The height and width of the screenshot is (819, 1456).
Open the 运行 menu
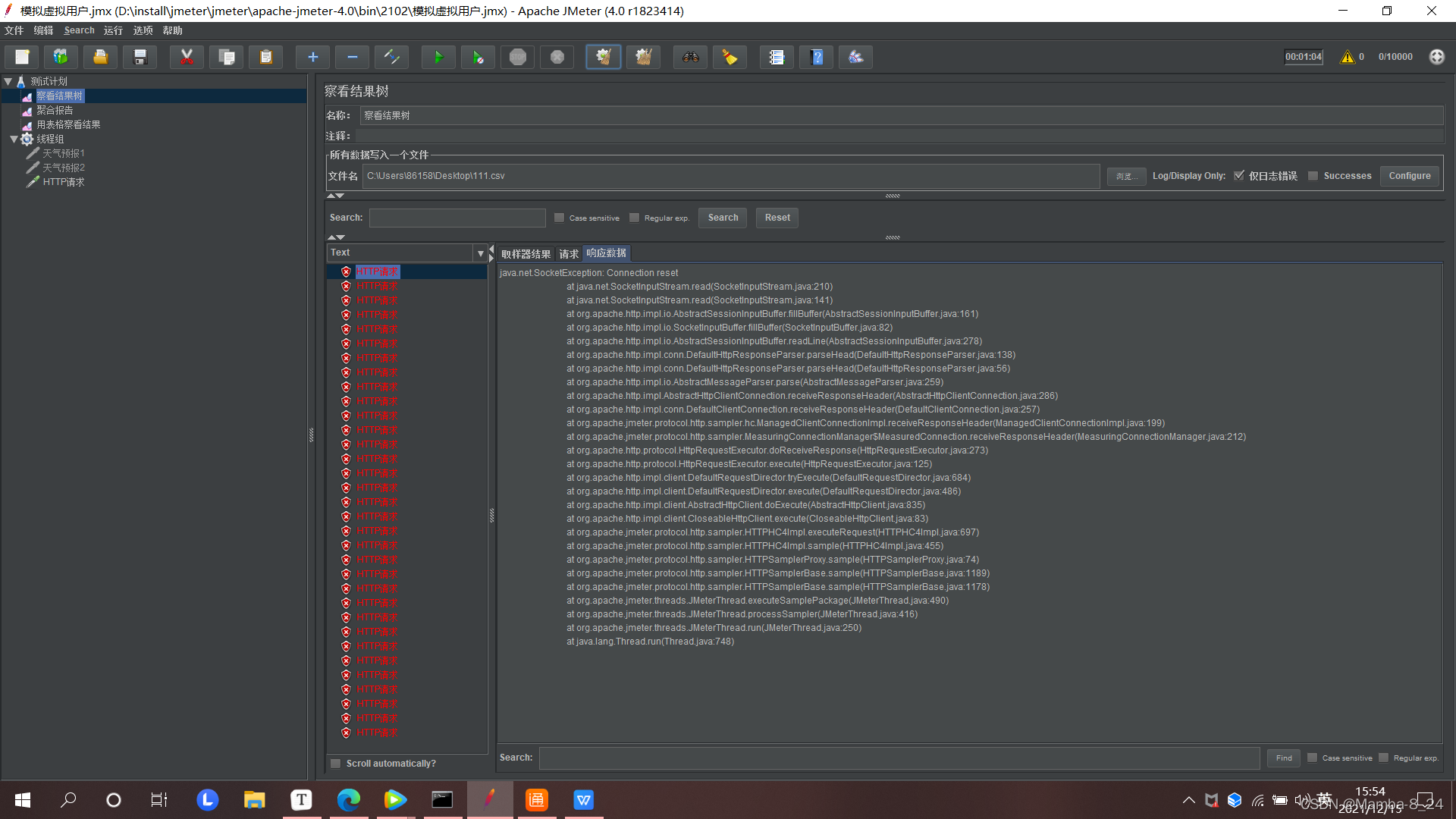pyautogui.click(x=113, y=30)
